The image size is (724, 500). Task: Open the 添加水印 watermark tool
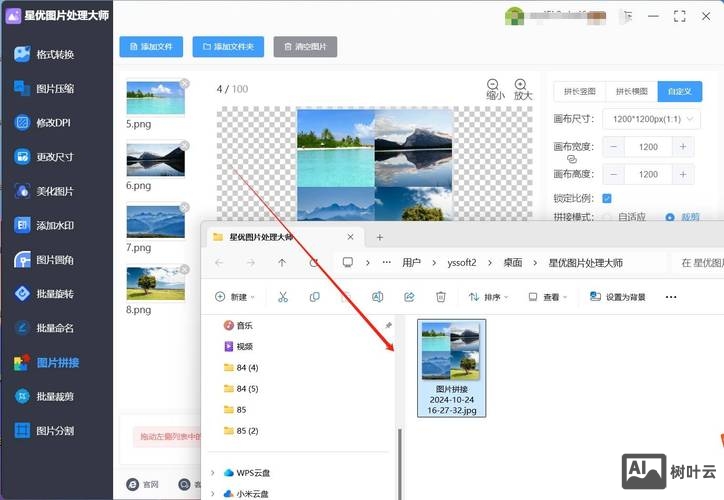coord(44,225)
